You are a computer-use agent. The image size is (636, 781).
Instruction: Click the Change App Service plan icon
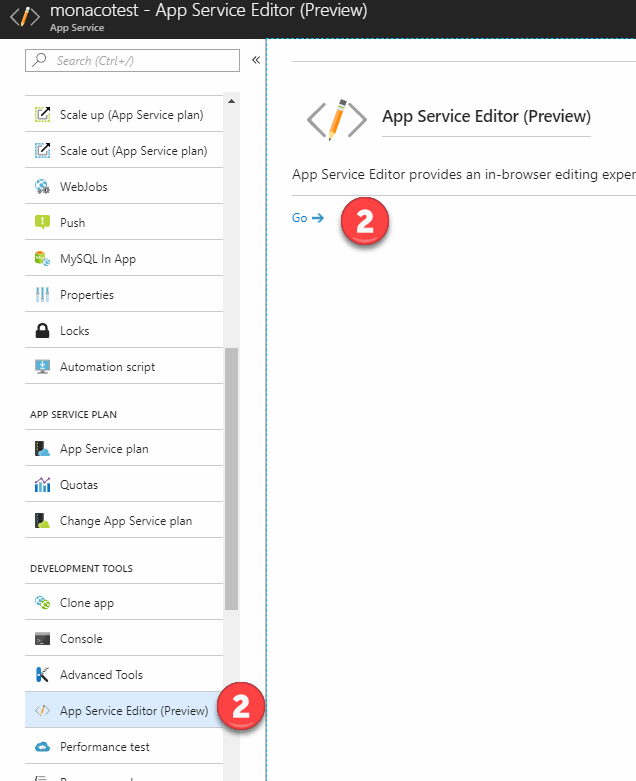click(x=42, y=521)
